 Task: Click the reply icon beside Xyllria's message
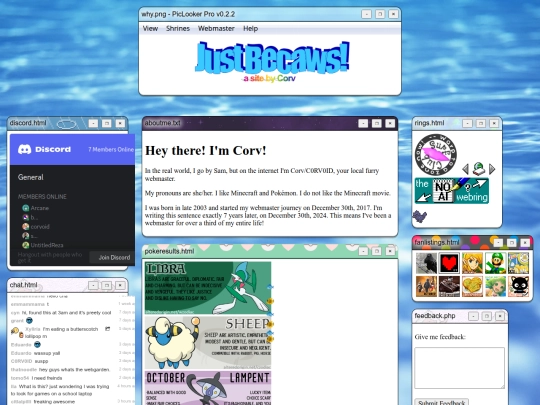point(107,329)
